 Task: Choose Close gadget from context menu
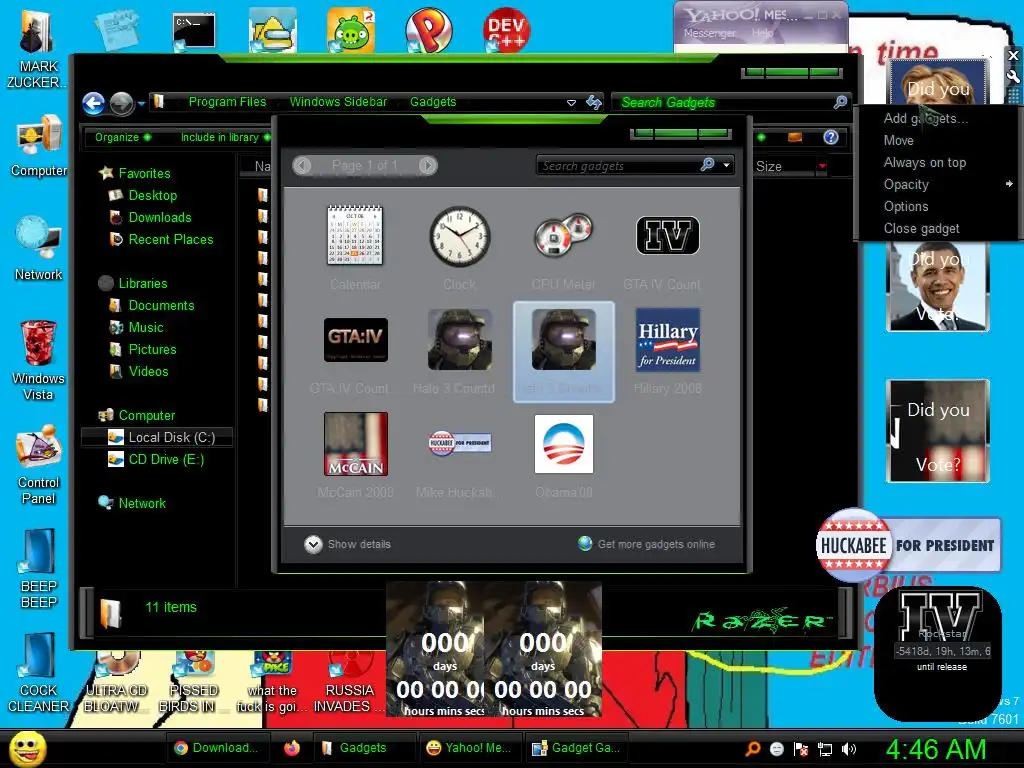[921, 229]
